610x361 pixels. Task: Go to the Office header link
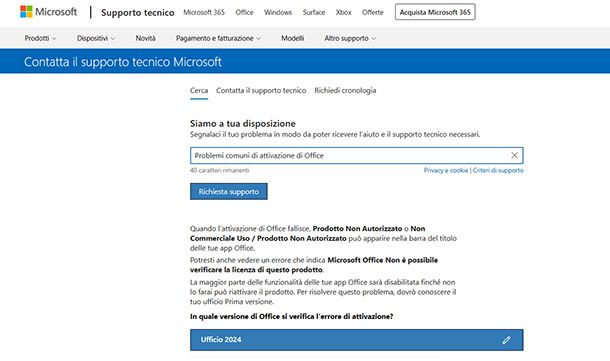click(x=244, y=12)
